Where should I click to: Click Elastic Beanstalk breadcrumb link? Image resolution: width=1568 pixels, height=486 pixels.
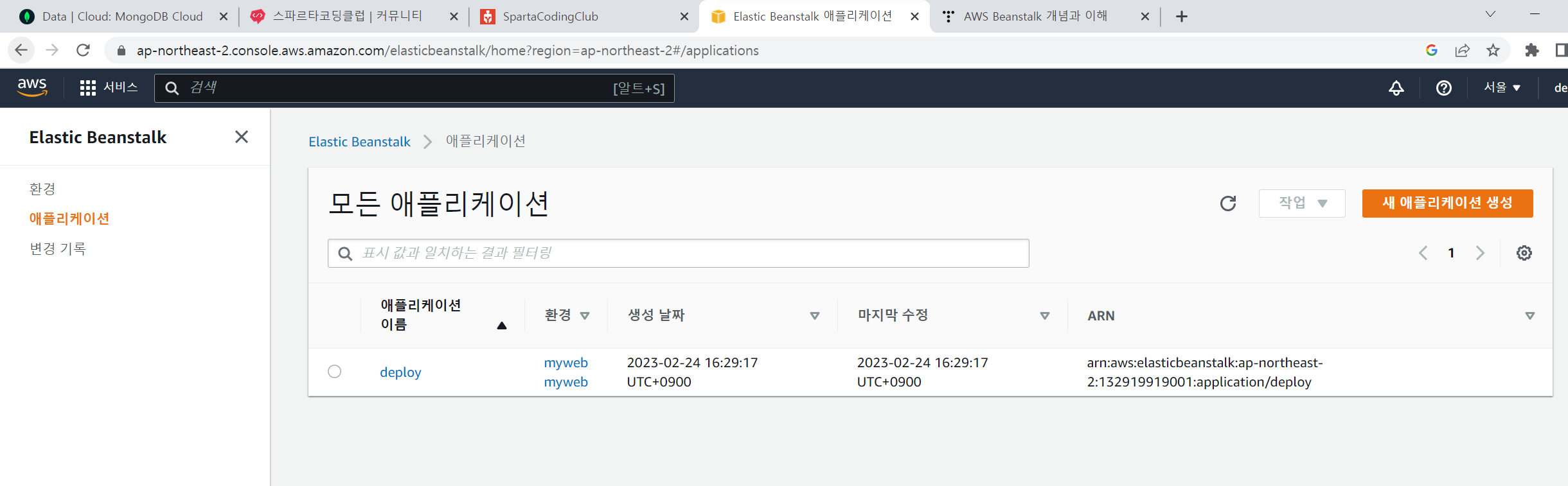(x=359, y=142)
